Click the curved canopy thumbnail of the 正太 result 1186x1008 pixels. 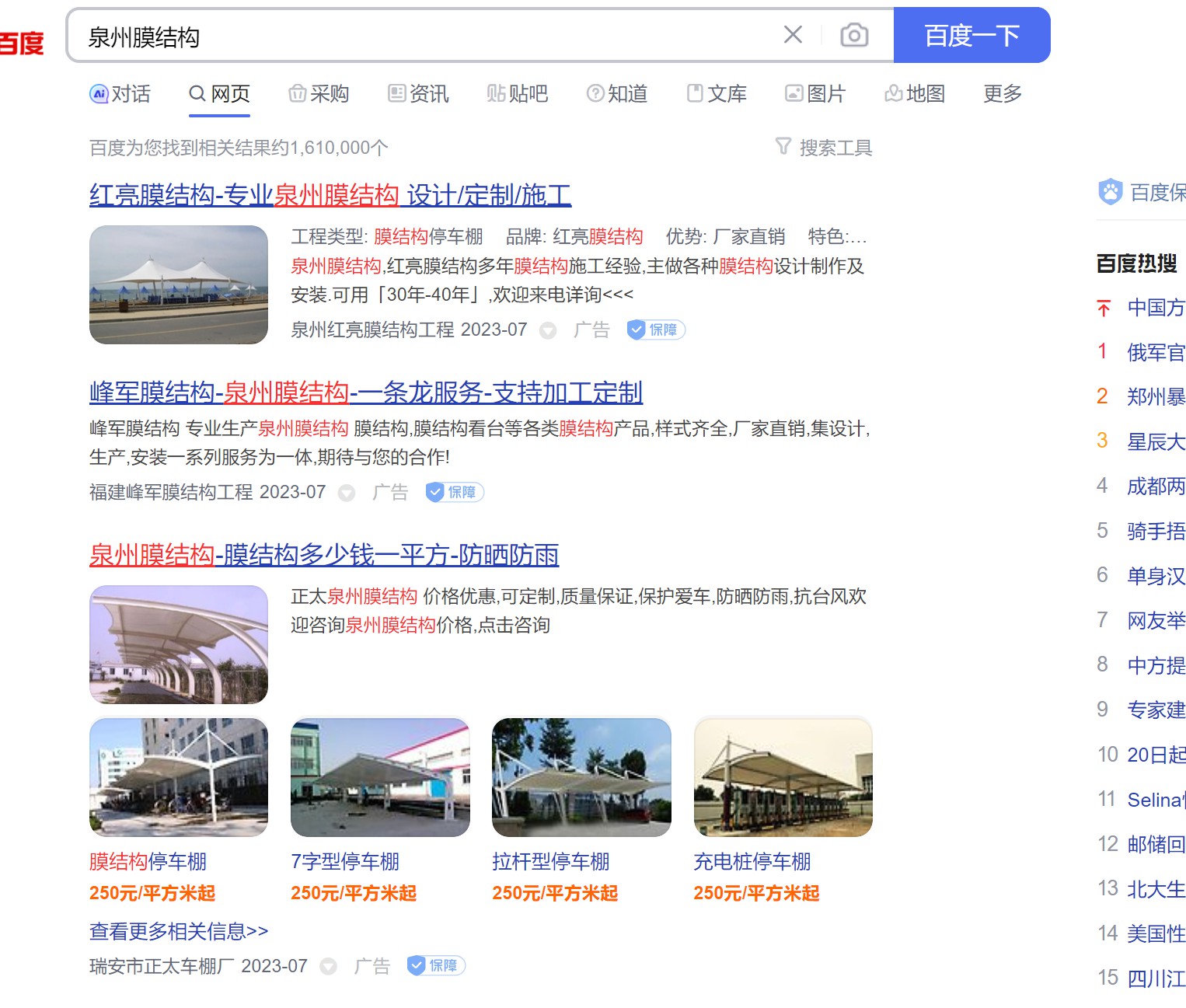tap(179, 644)
